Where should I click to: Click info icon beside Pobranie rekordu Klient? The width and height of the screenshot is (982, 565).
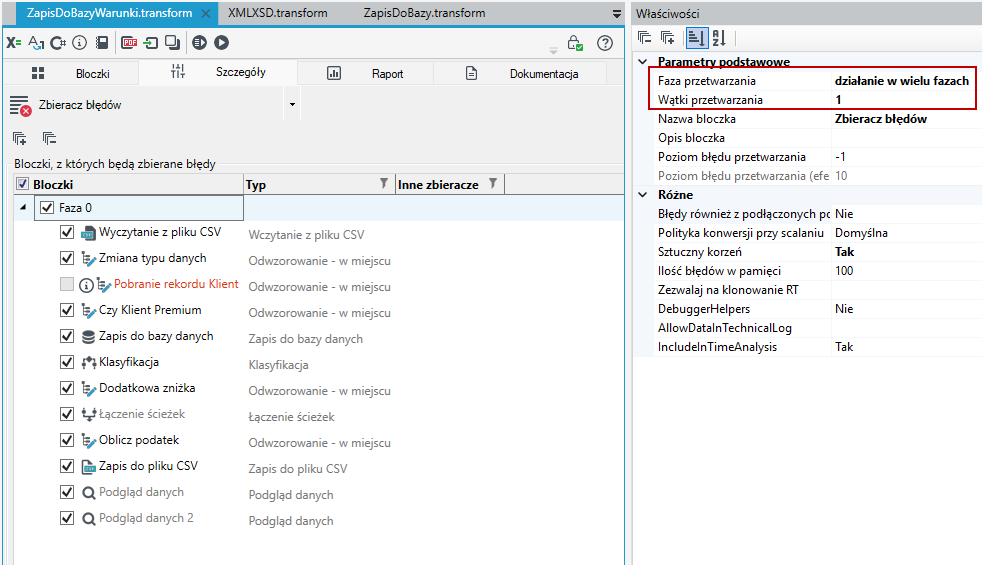pos(86,286)
